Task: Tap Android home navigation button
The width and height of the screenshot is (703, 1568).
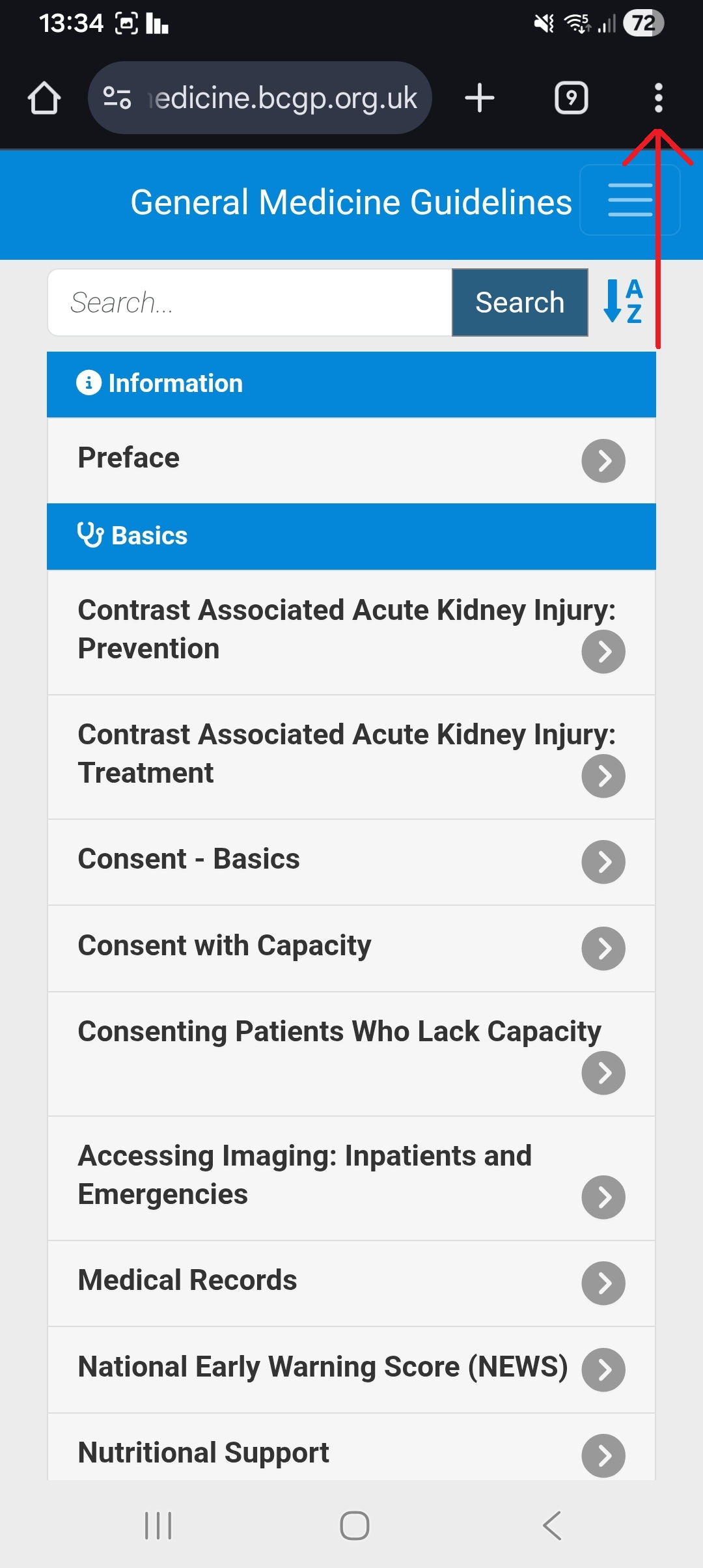Action: pos(355,1525)
